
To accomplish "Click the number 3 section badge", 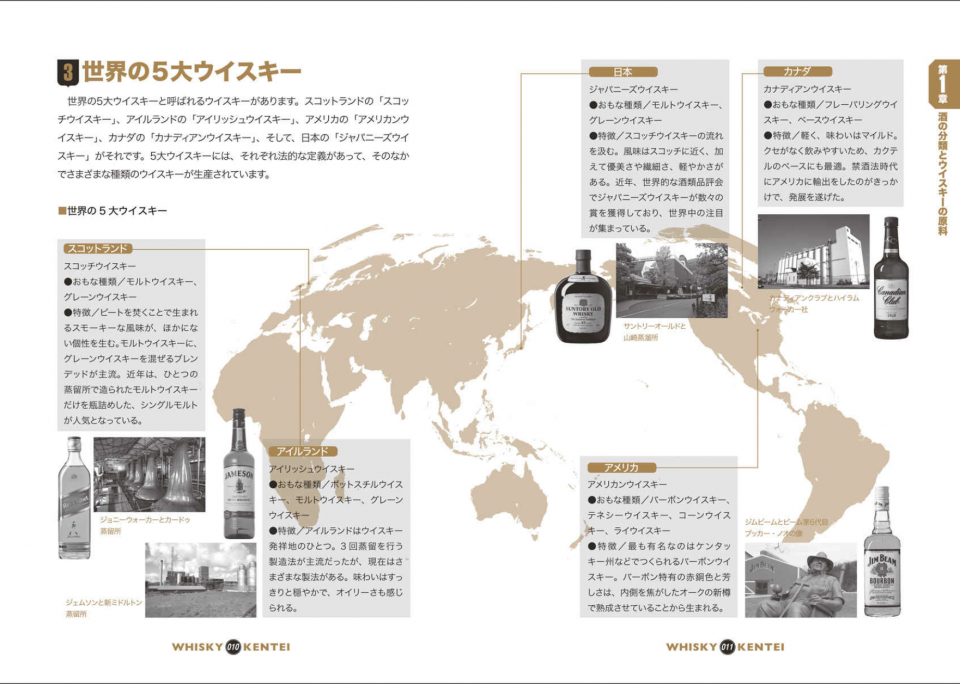I will click(x=67, y=73).
